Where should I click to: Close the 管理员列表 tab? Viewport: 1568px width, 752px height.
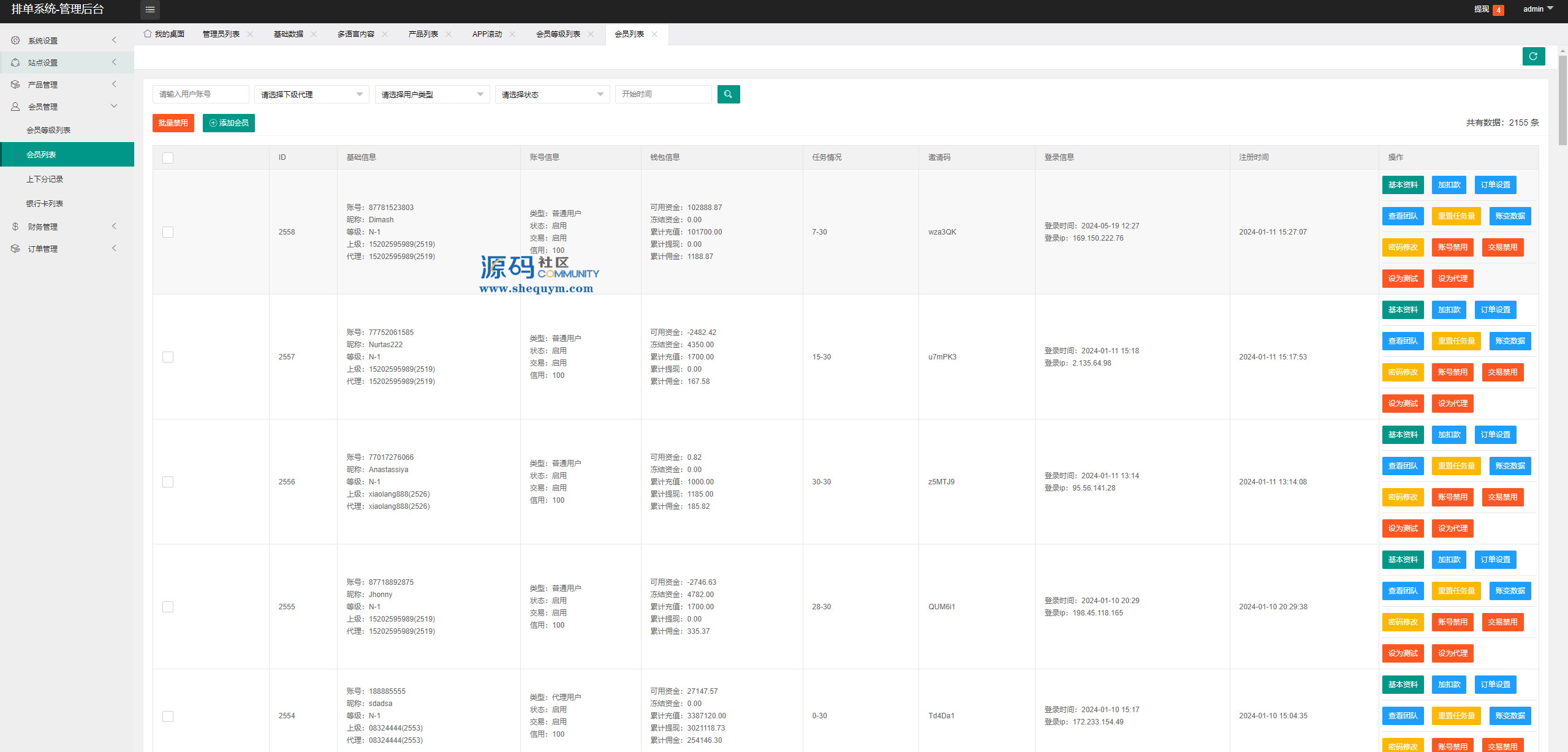[250, 34]
